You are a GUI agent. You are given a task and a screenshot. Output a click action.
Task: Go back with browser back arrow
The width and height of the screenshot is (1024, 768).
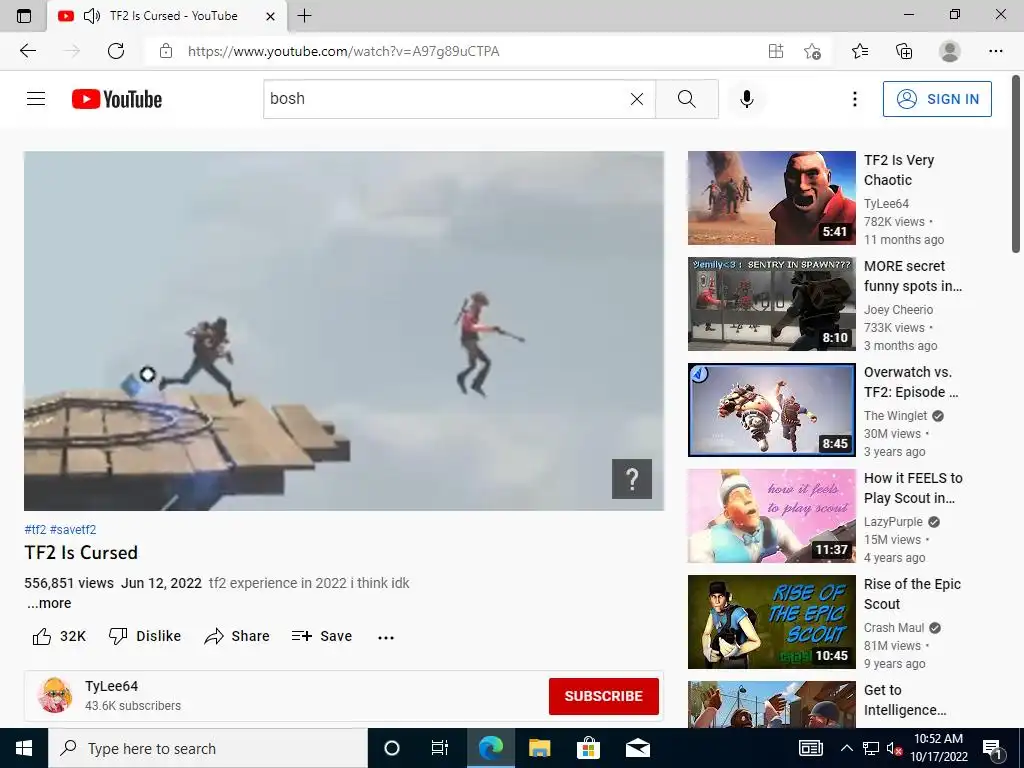click(27, 51)
